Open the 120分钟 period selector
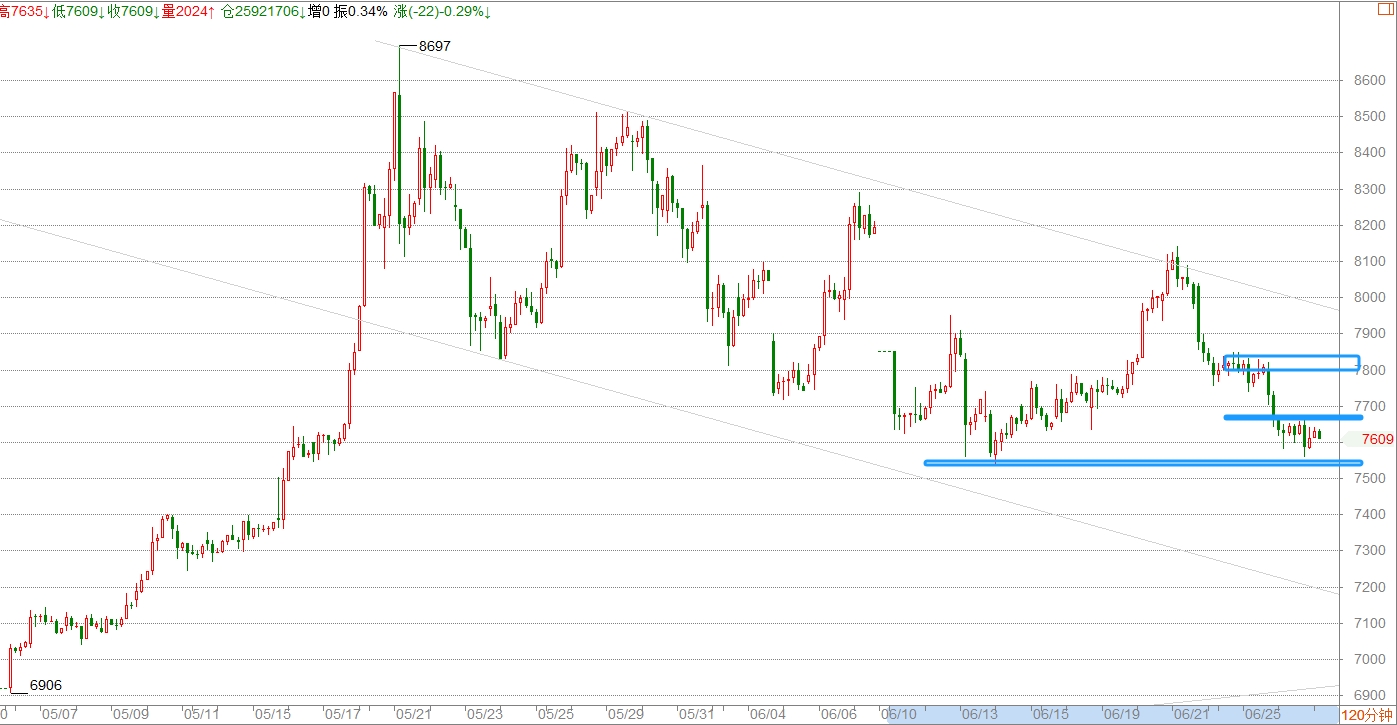The image size is (1397, 725). coord(1367,715)
